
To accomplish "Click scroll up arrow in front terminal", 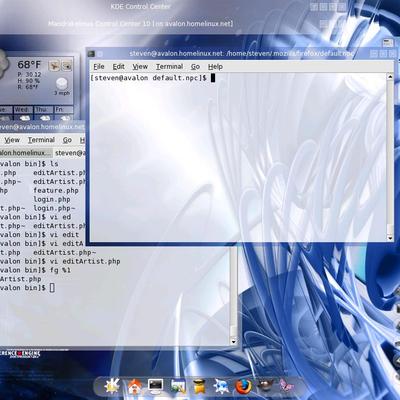I will coord(390,77).
